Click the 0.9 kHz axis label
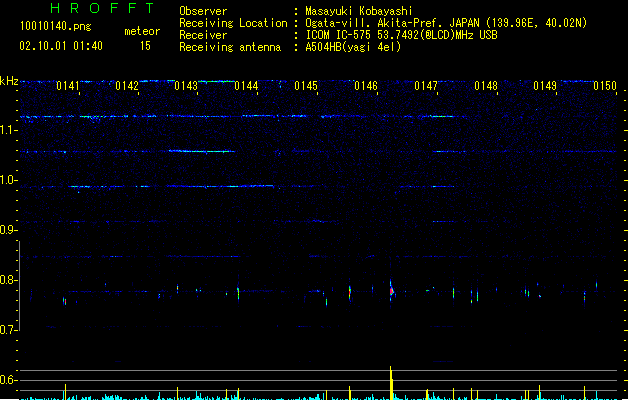The height and width of the screenshot is (400, 629). tap(9, 230)
